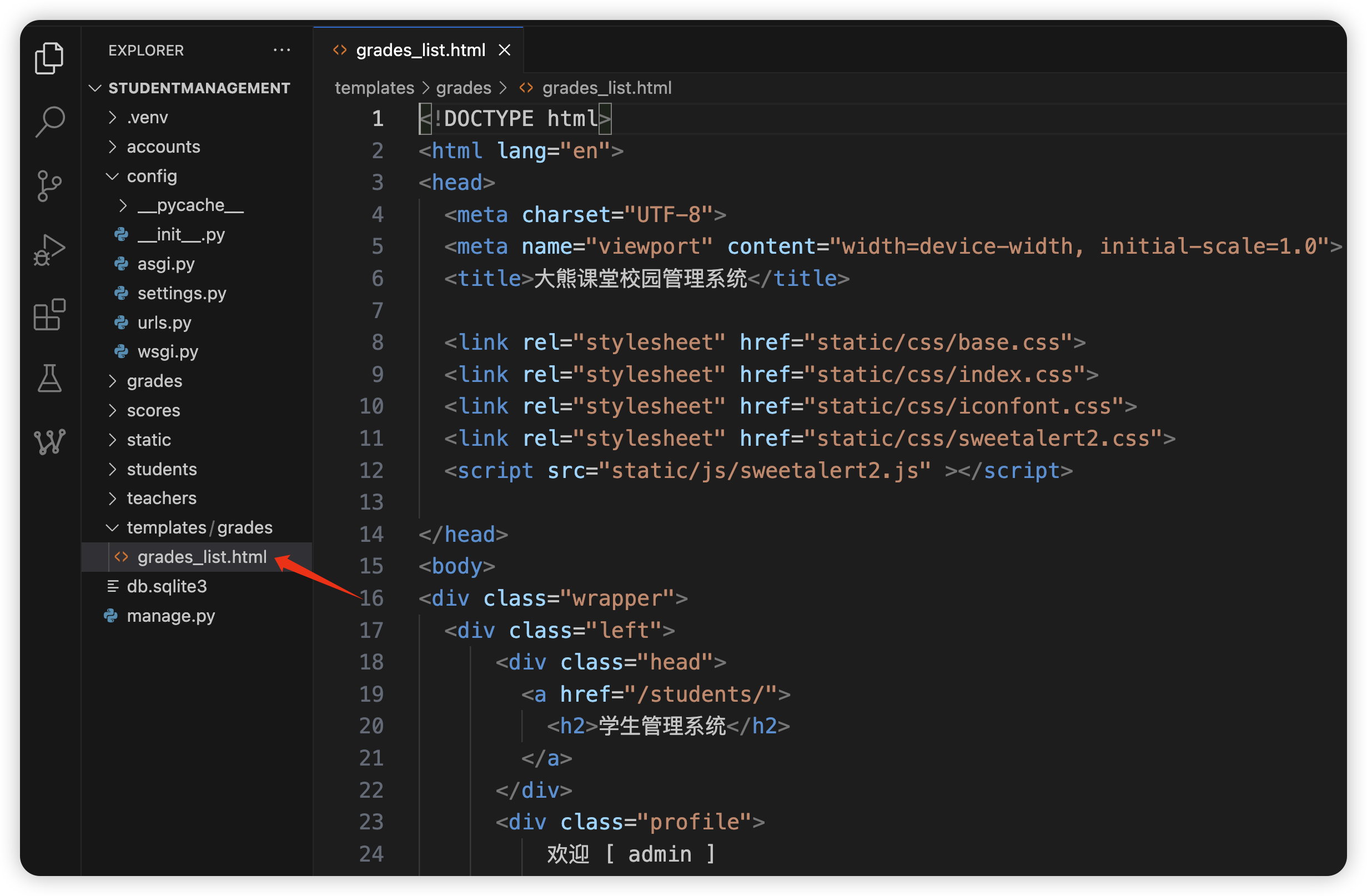Screen dimensions: 1367x896
Task: Open settings.py in the file tree
Action: pyautogui.click(x=182, y=294)
